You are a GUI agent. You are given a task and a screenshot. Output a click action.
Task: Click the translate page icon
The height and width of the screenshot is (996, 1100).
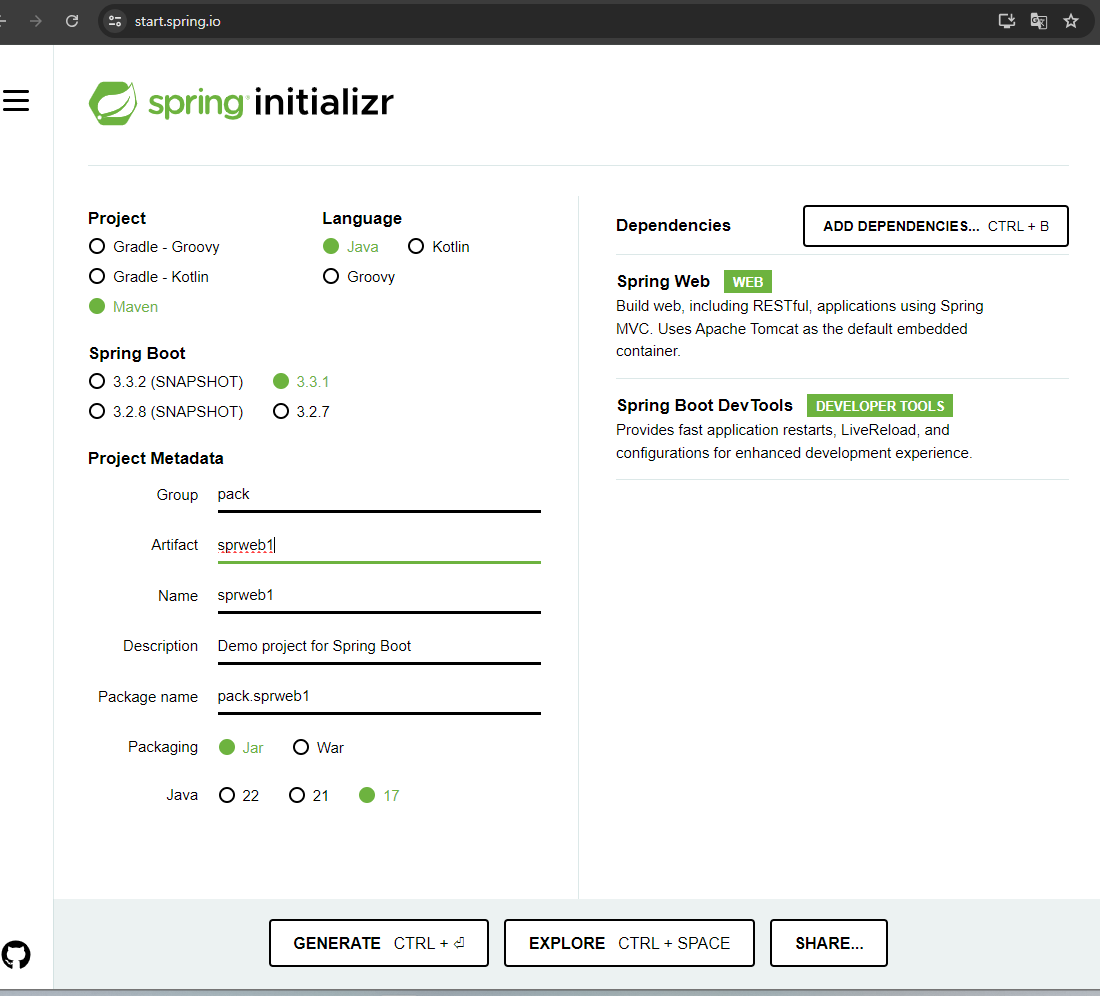1038,21
